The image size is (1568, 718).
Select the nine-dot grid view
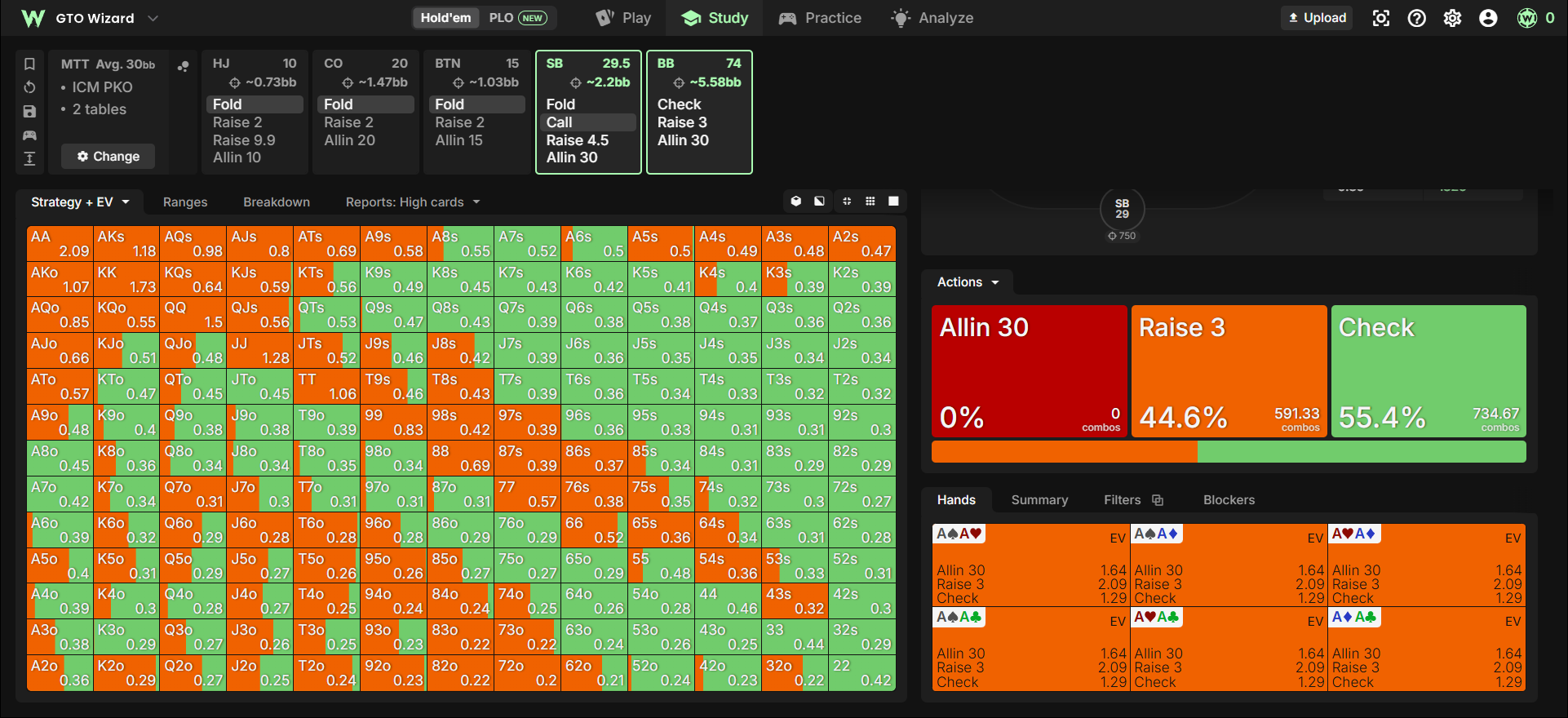pyautogui.click(x=870, y=201)
